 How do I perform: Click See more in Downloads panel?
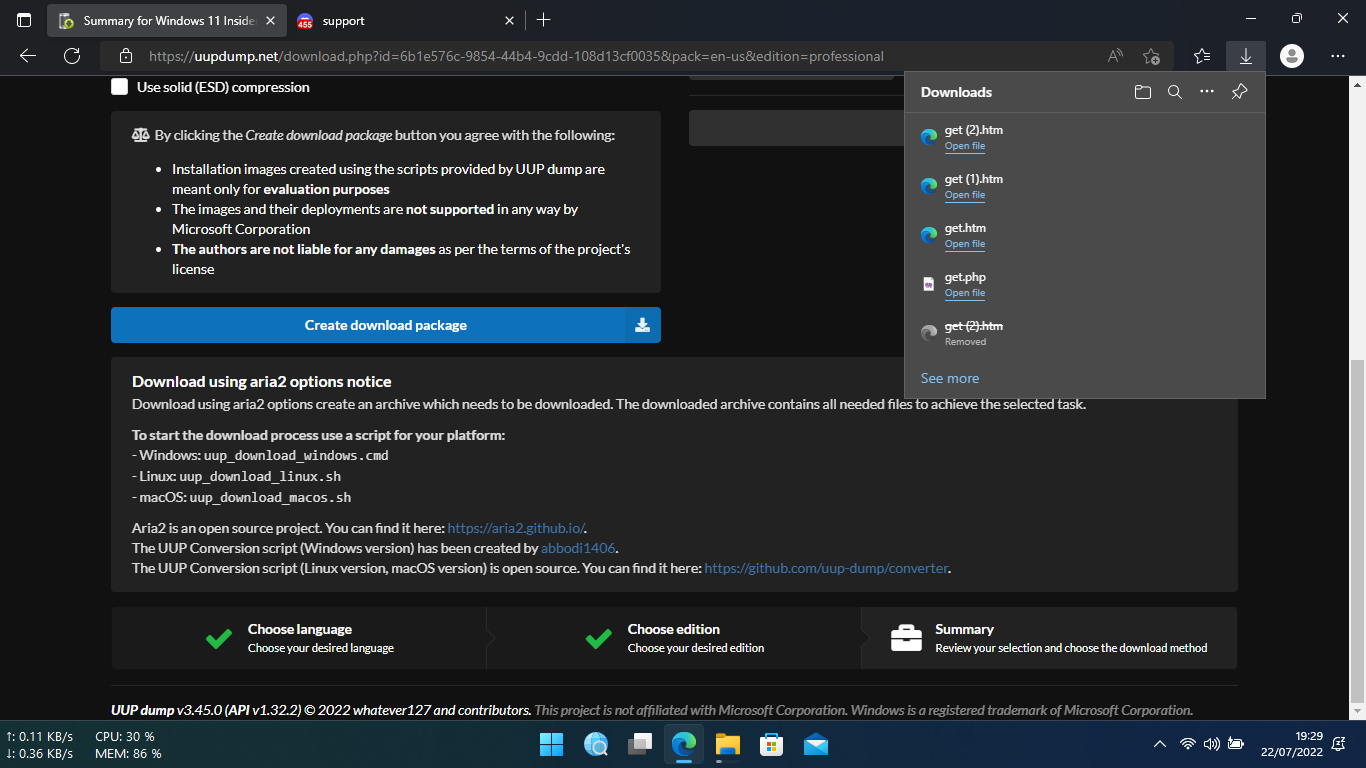(x=950, y=378)
